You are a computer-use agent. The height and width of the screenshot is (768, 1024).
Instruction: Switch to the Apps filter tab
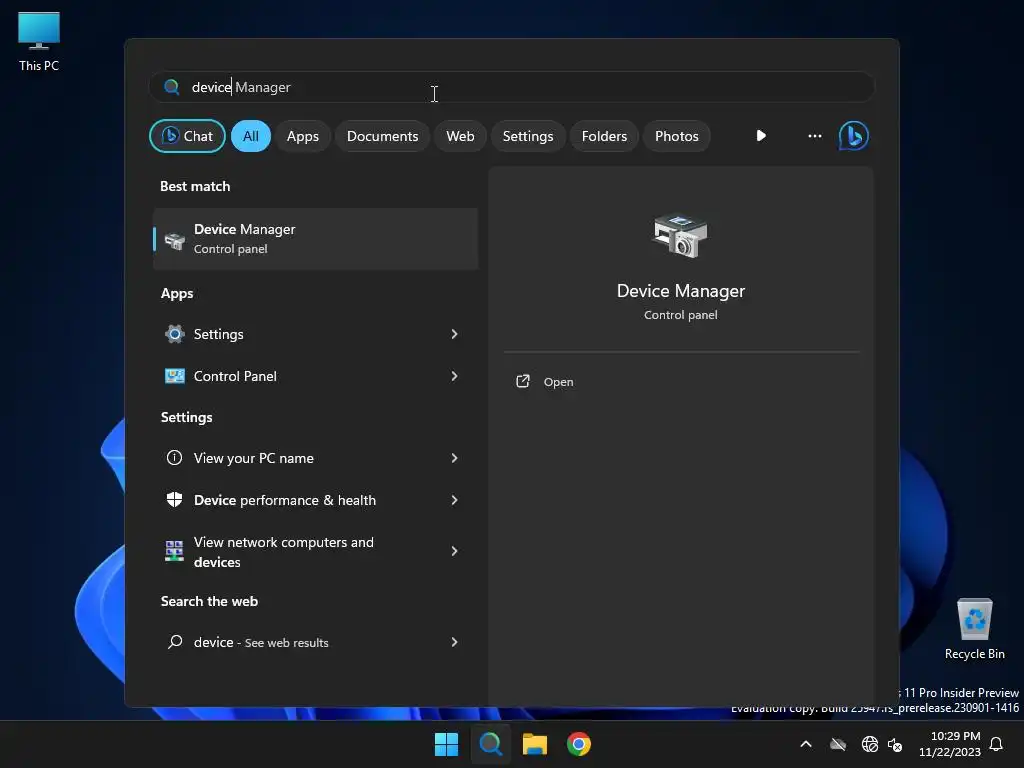[302, 136]
